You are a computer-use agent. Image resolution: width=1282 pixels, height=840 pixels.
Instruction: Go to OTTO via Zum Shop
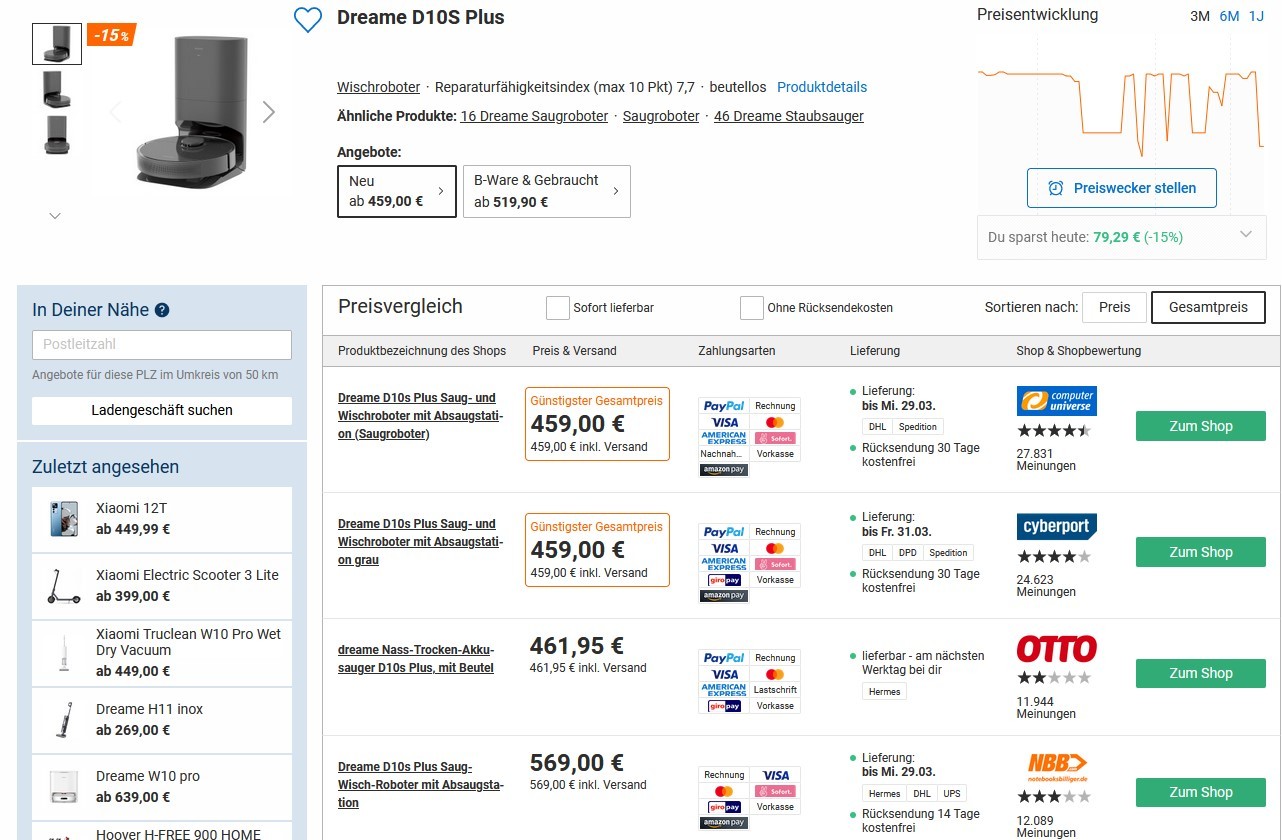[1201, 673]
